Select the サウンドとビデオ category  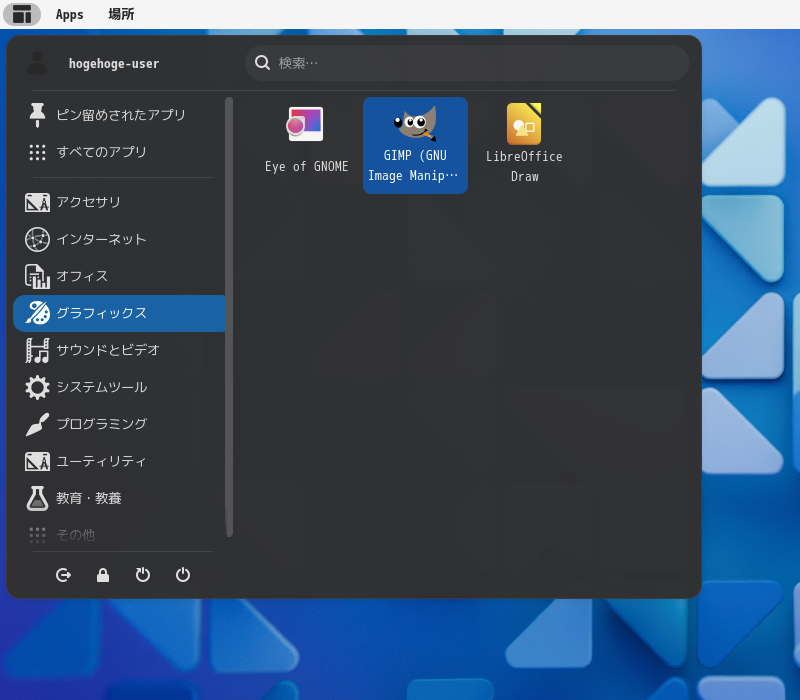[x=119, y=351]
